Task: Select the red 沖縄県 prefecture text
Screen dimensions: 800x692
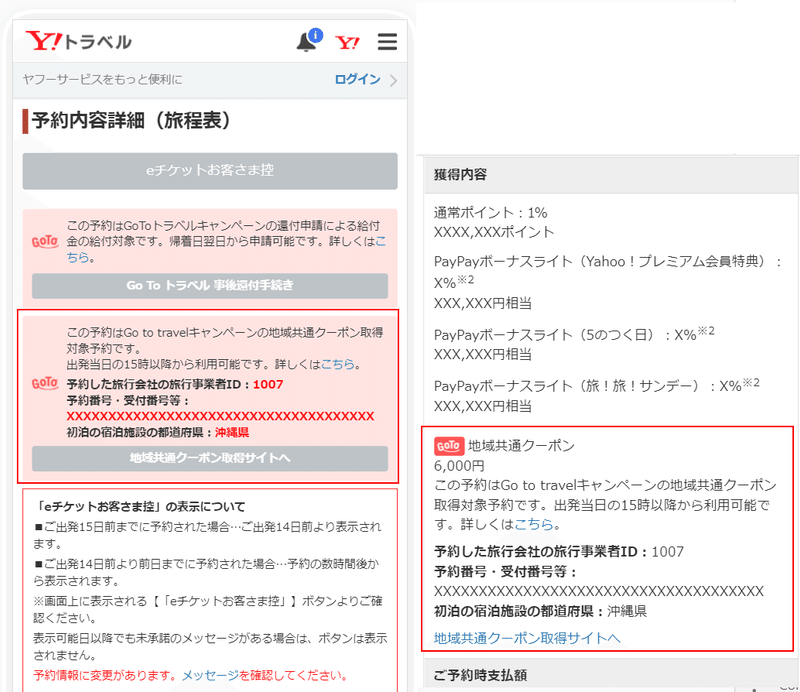Action: [232, 433]
